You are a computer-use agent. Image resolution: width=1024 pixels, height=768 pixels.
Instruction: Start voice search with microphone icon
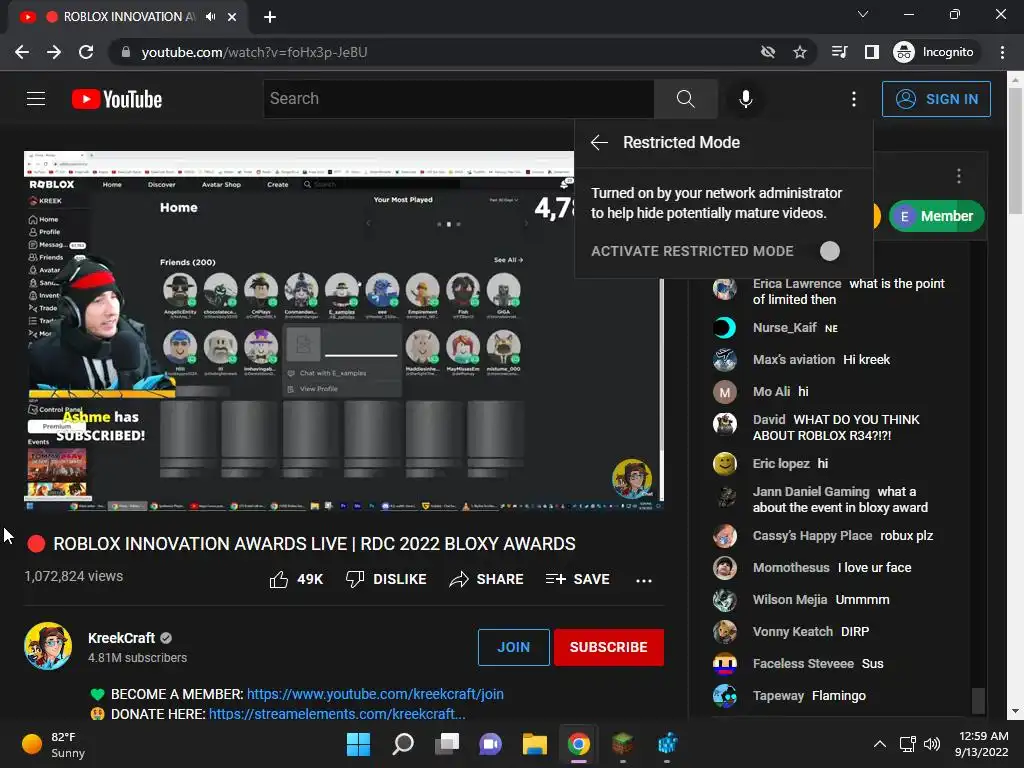coord(745,99)
